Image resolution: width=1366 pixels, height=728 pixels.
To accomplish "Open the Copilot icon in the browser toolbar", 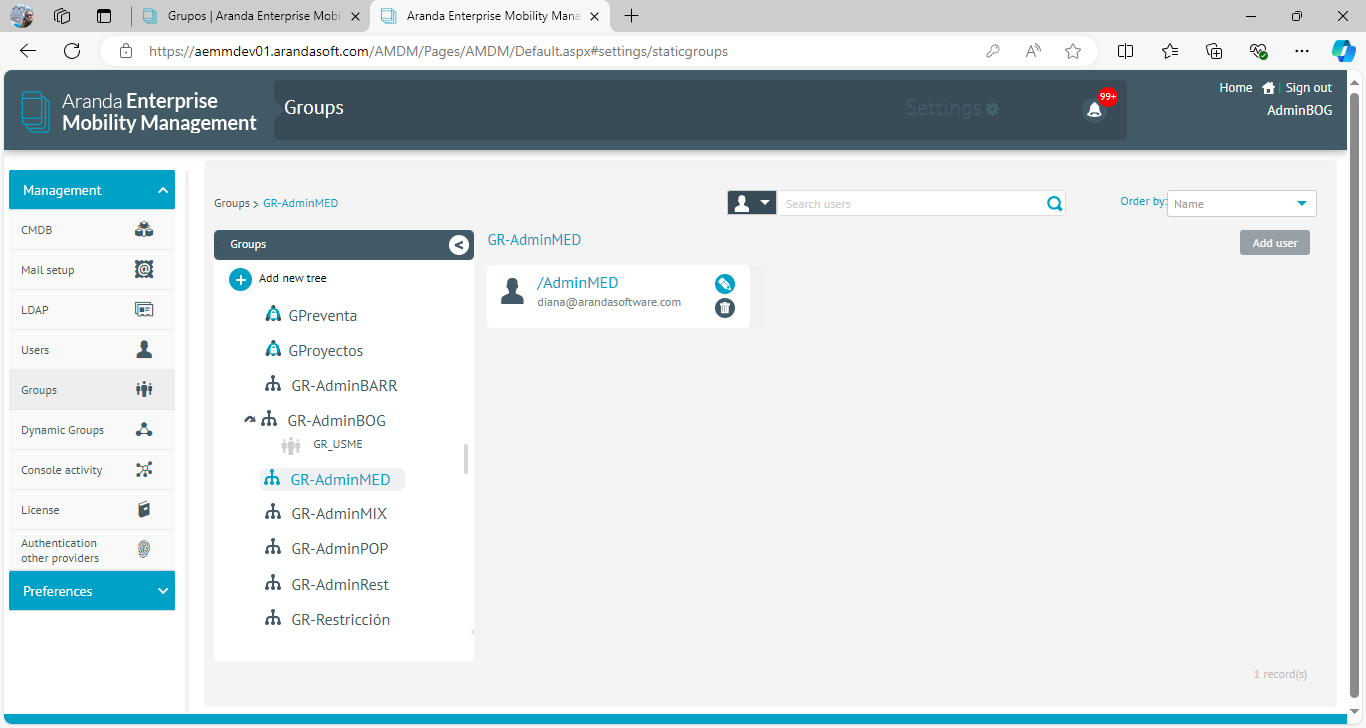I will tap(1343, 51).
